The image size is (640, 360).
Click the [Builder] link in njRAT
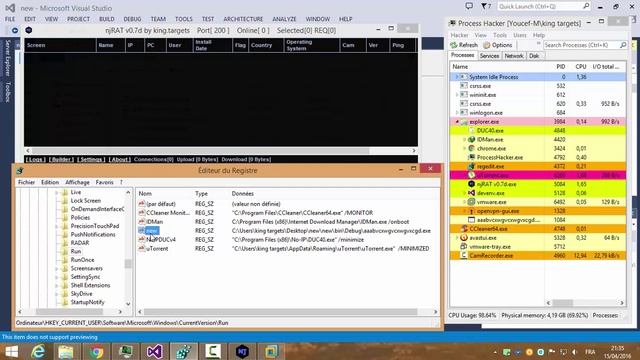62,160
